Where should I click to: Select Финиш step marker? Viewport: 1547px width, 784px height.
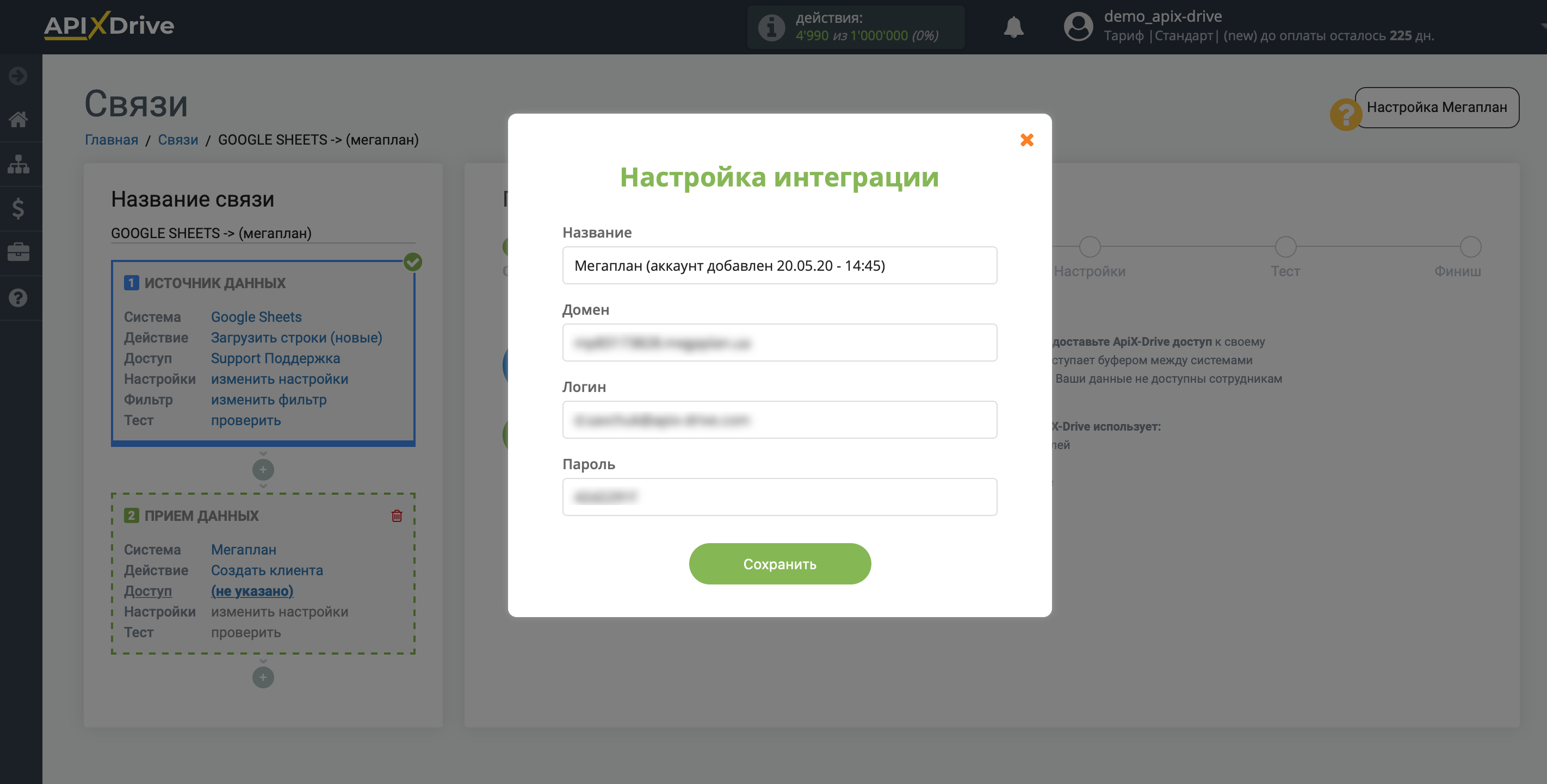point(1470,247)
